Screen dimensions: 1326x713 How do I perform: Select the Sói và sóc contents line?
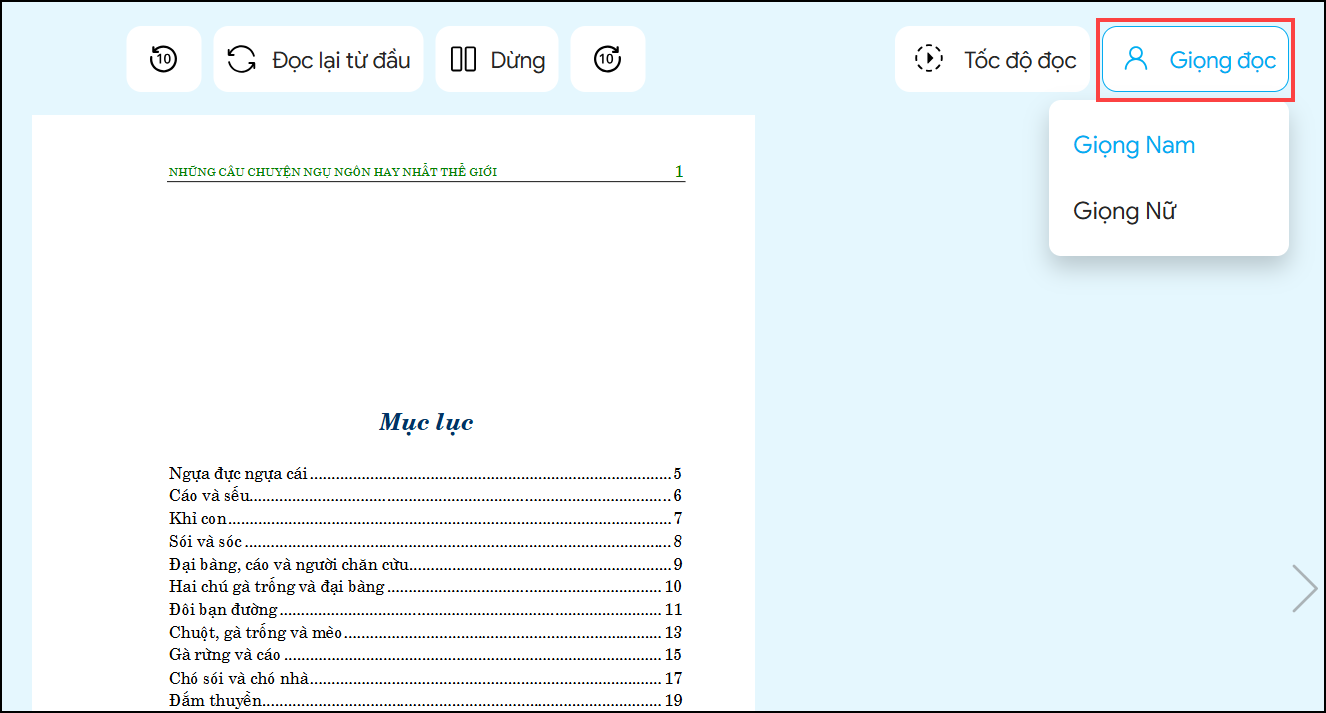205,542
